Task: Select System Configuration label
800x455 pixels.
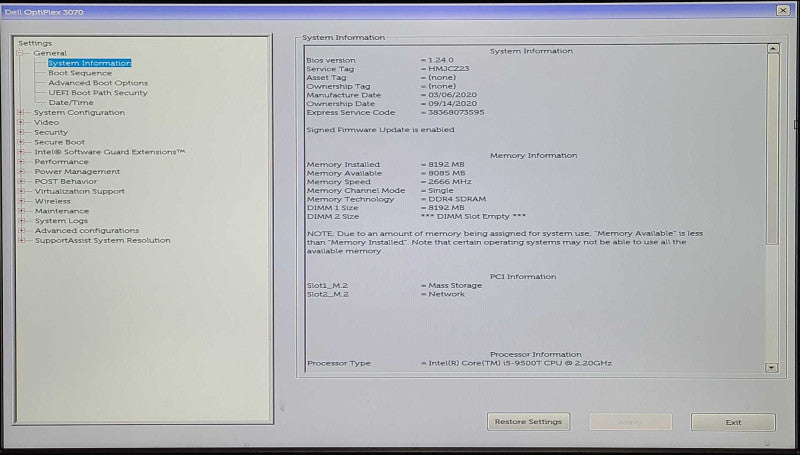Action: (79, 112)
